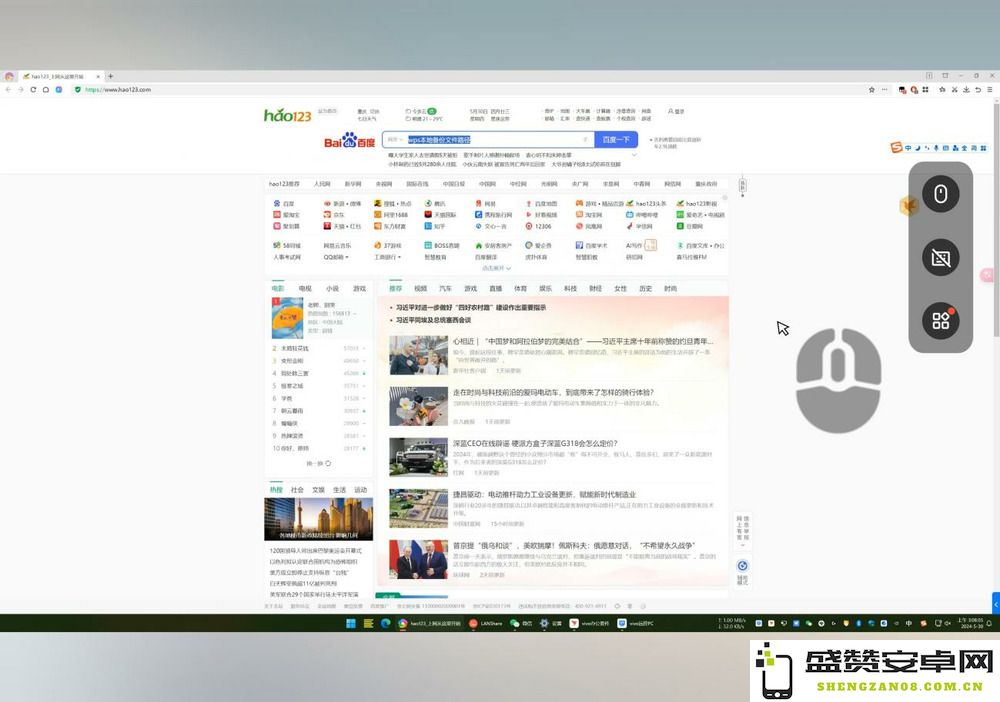Expand hot search list chevron under search

click(x=635, y=155)
